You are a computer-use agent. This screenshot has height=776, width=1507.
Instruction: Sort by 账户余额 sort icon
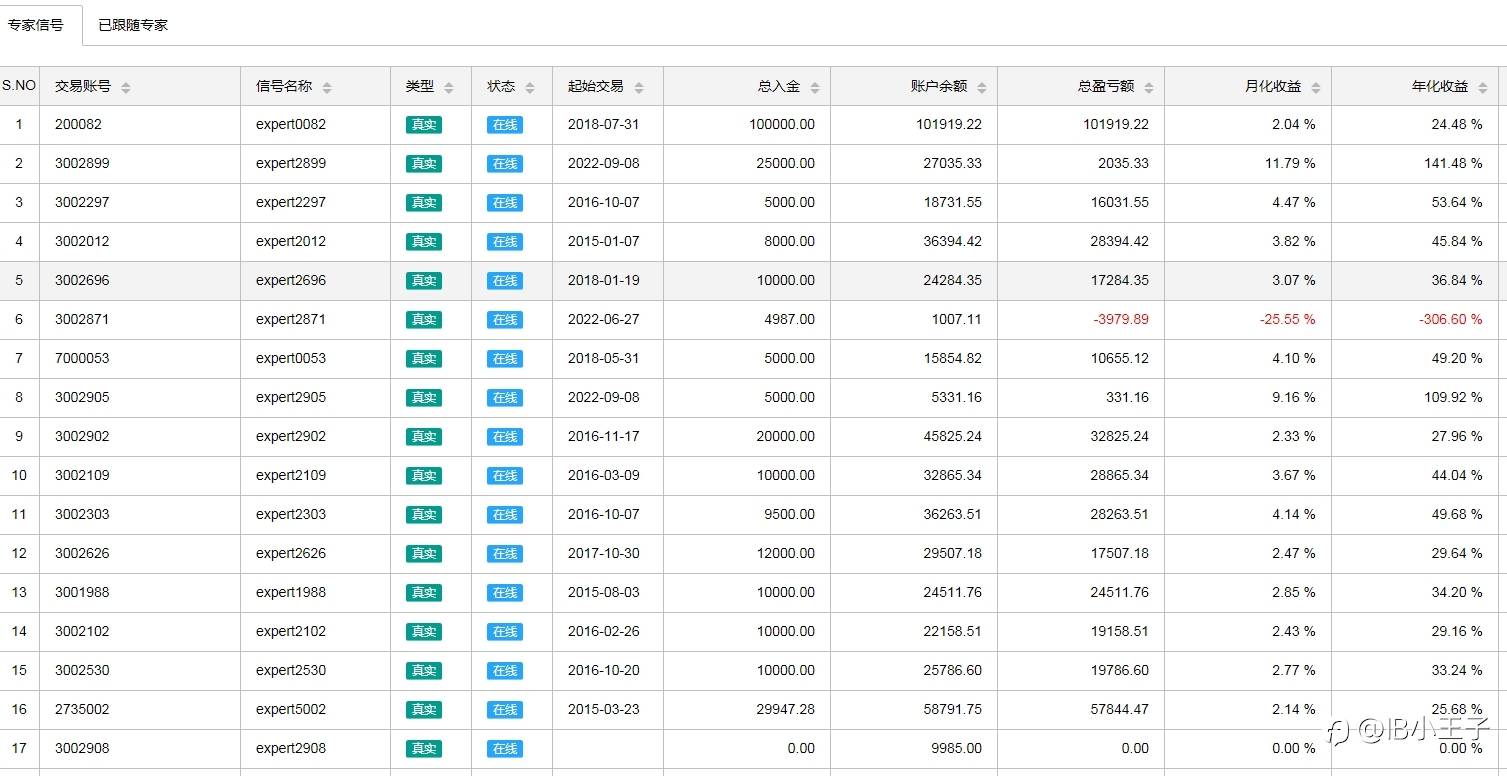pyautogui.click(x=982, y=88)
